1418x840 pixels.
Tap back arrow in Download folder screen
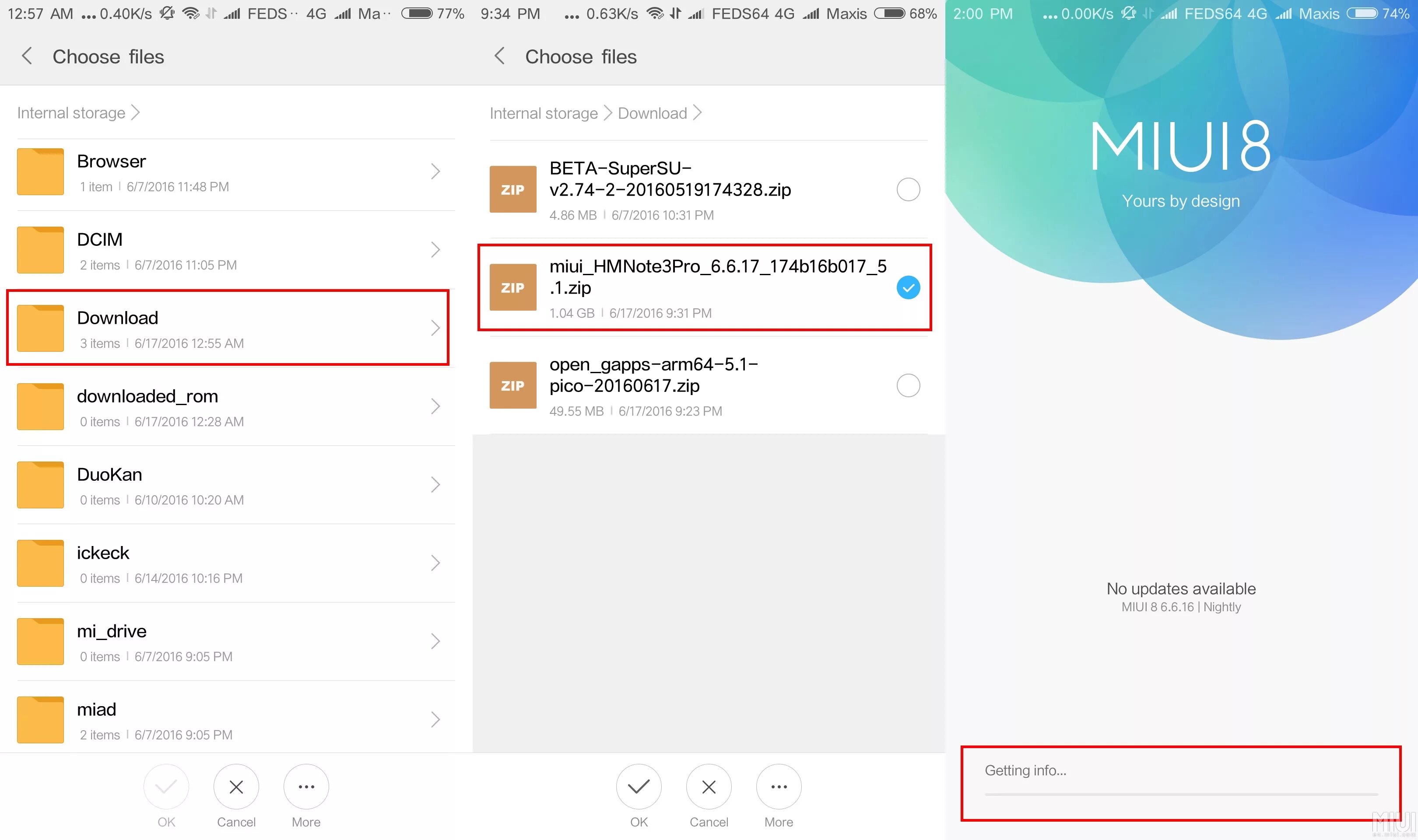(499, 56)
